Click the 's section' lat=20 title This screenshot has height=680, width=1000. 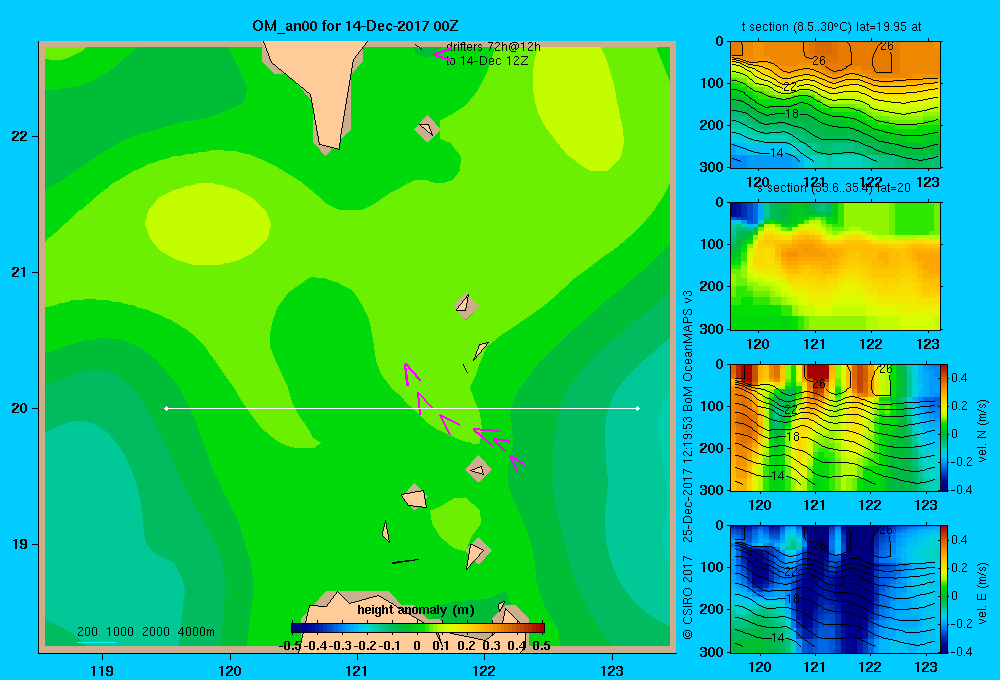(x=834, y=188)
